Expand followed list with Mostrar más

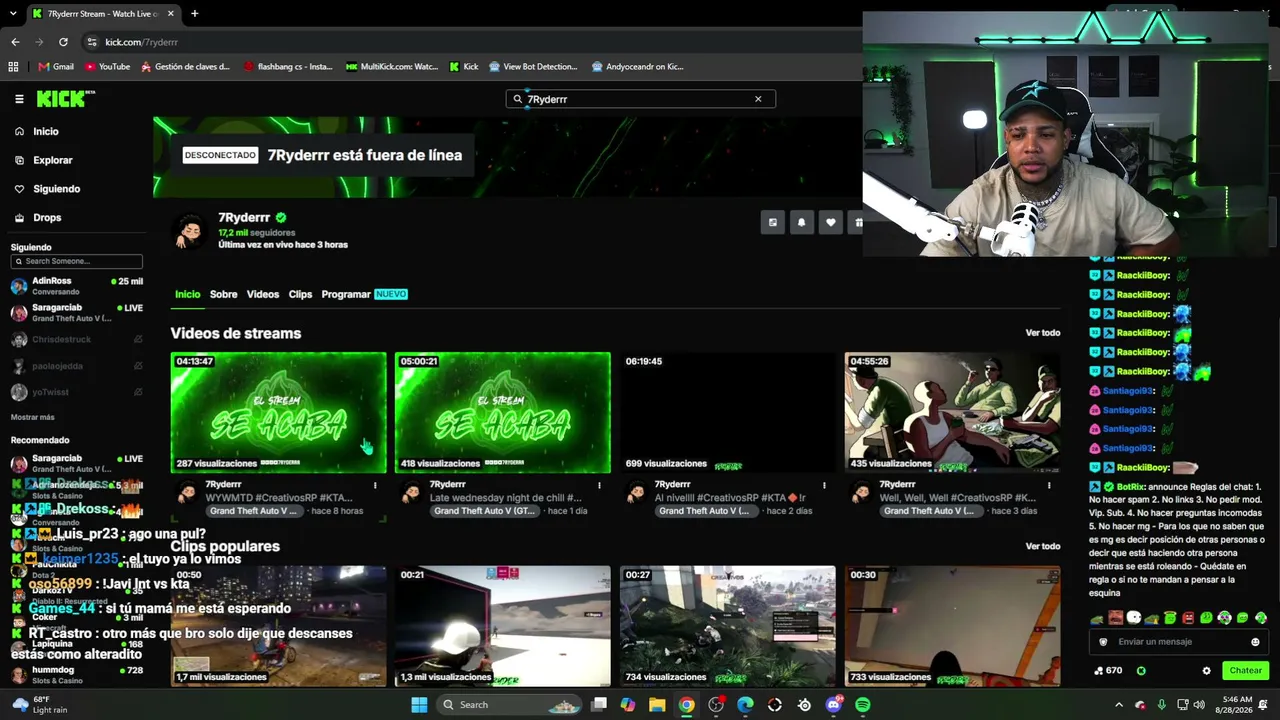coord(33,417)
